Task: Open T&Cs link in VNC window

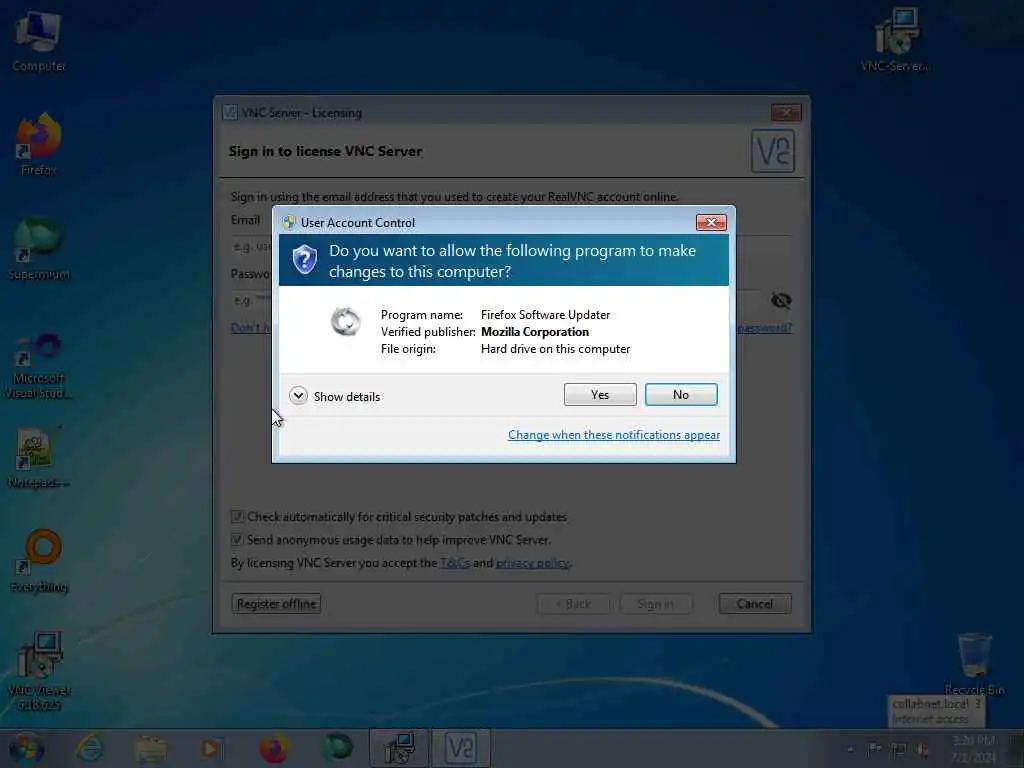Action: pyautogui.click(x=455, y=563)
